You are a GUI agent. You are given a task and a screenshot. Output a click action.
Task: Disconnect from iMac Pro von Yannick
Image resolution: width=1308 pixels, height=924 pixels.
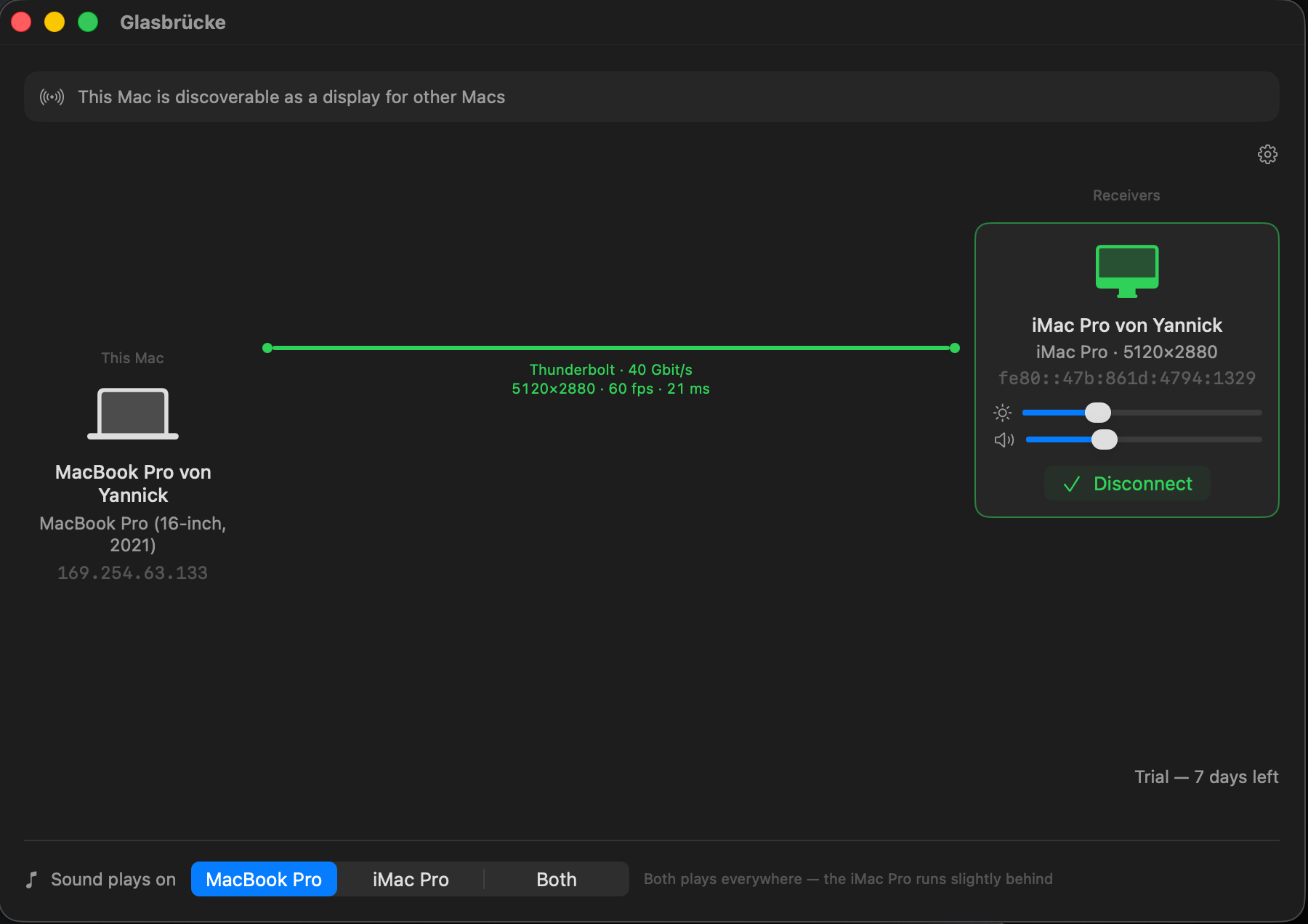click(1127, 484)
